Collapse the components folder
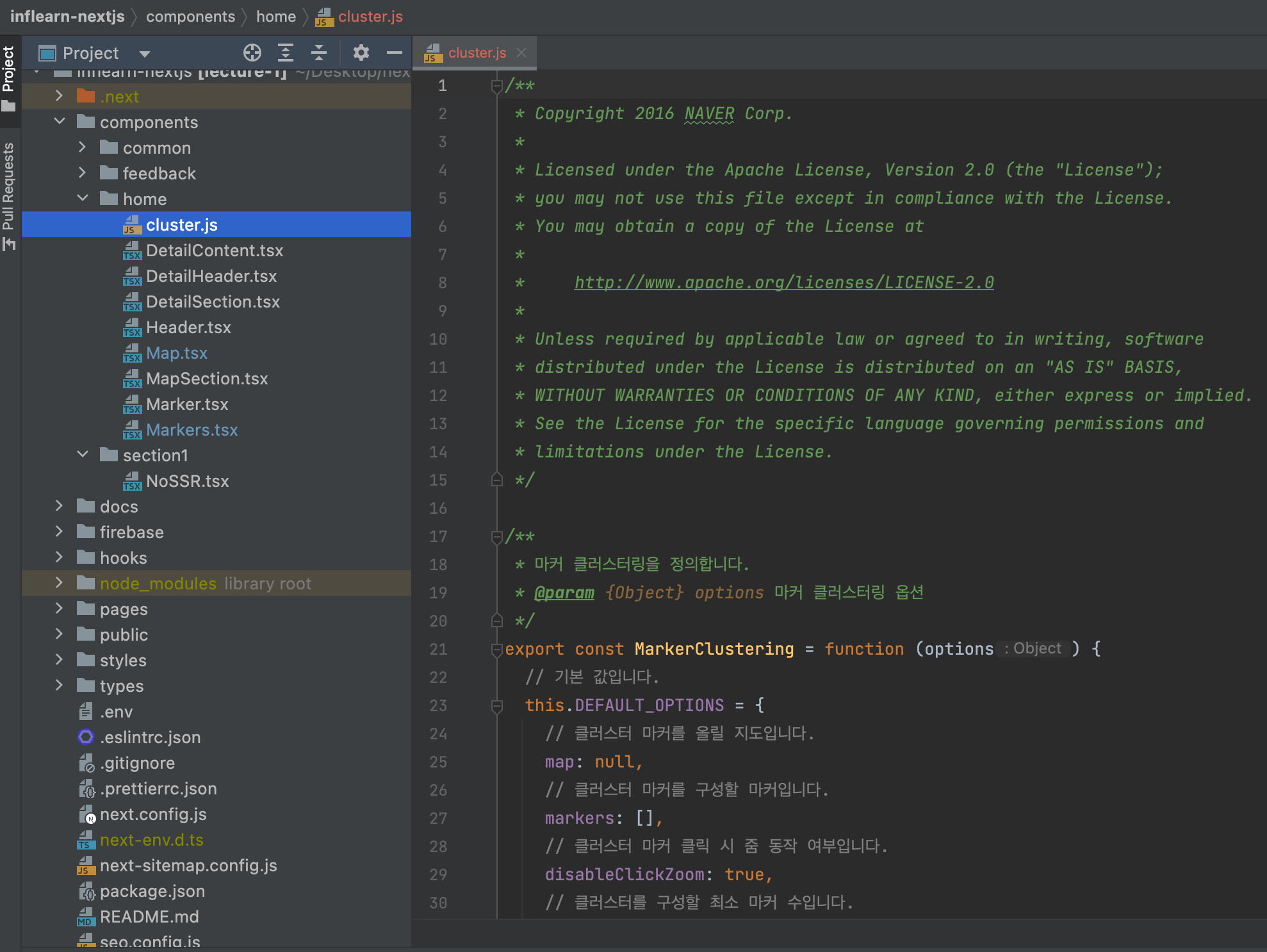The image size is (1267, 952). [x=60, y=122]
